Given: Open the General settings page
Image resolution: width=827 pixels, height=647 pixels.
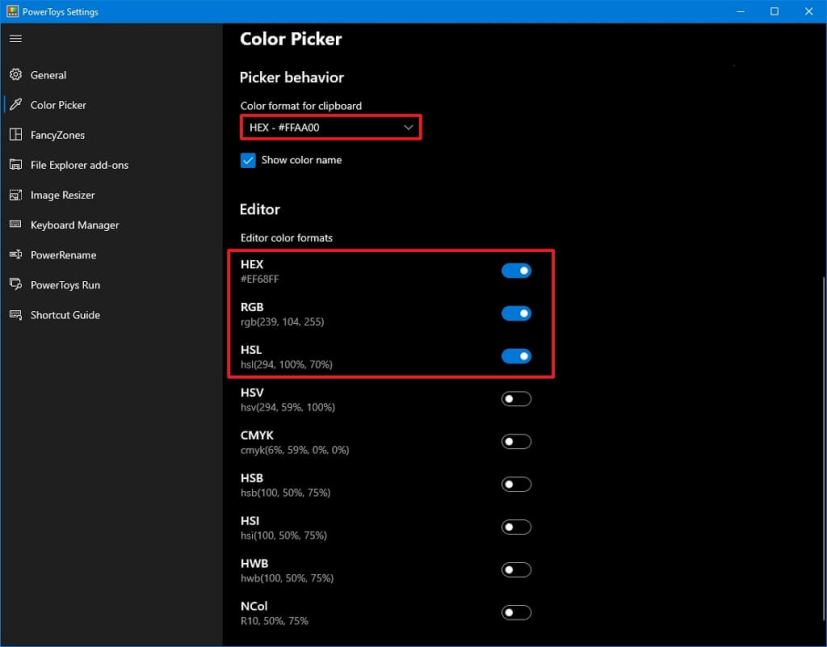Looking at the screenshot, I should [47, 74].
